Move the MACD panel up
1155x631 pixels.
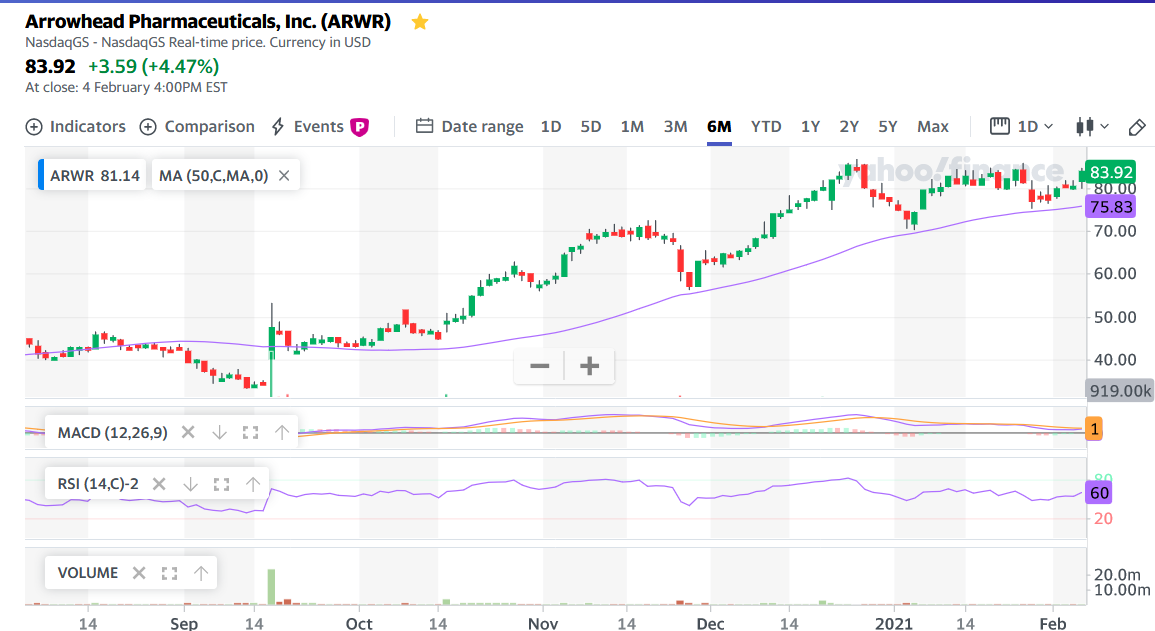(281, 432)
